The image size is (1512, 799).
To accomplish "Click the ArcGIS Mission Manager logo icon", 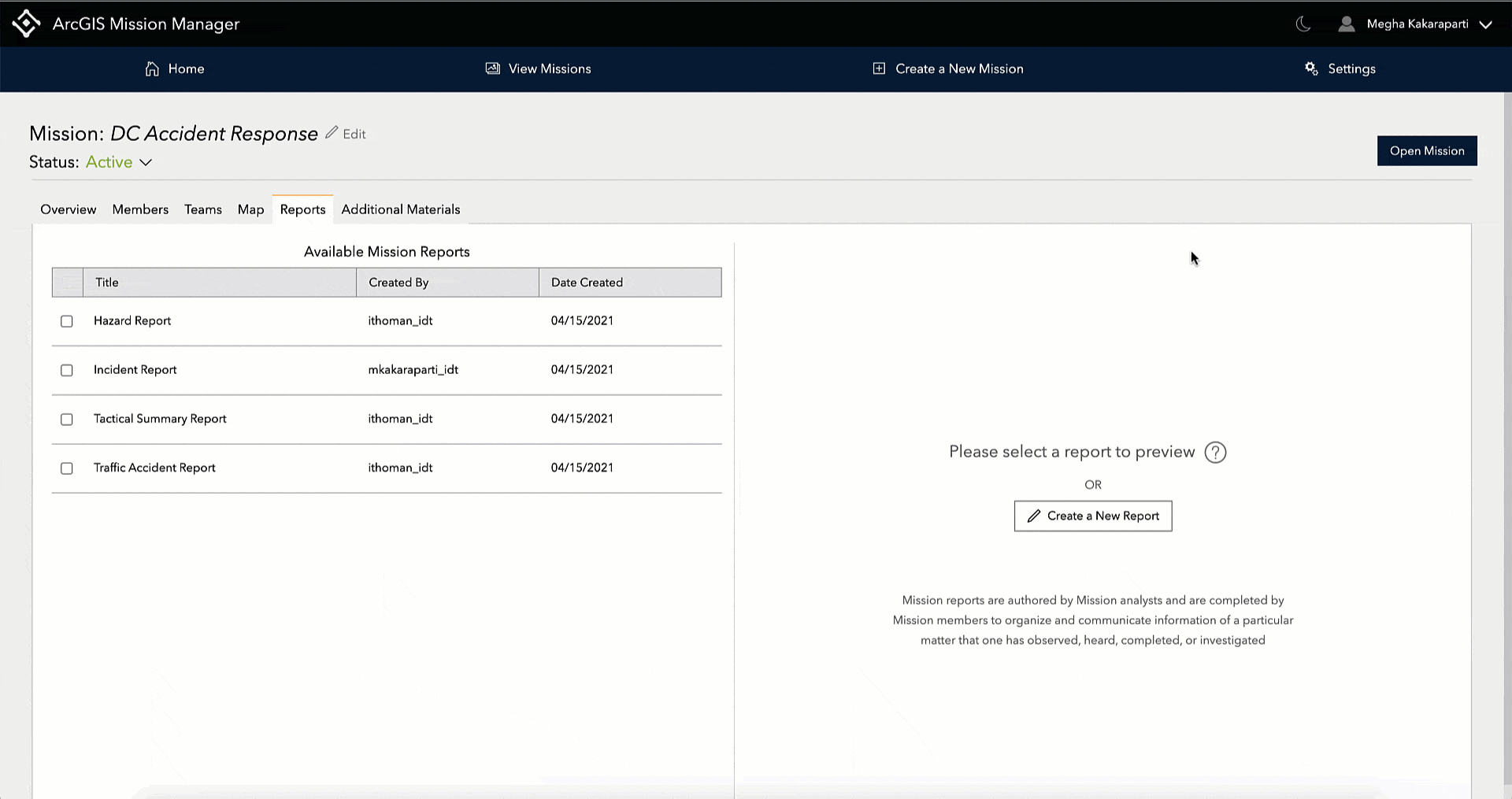I will [x=26, y=24].
